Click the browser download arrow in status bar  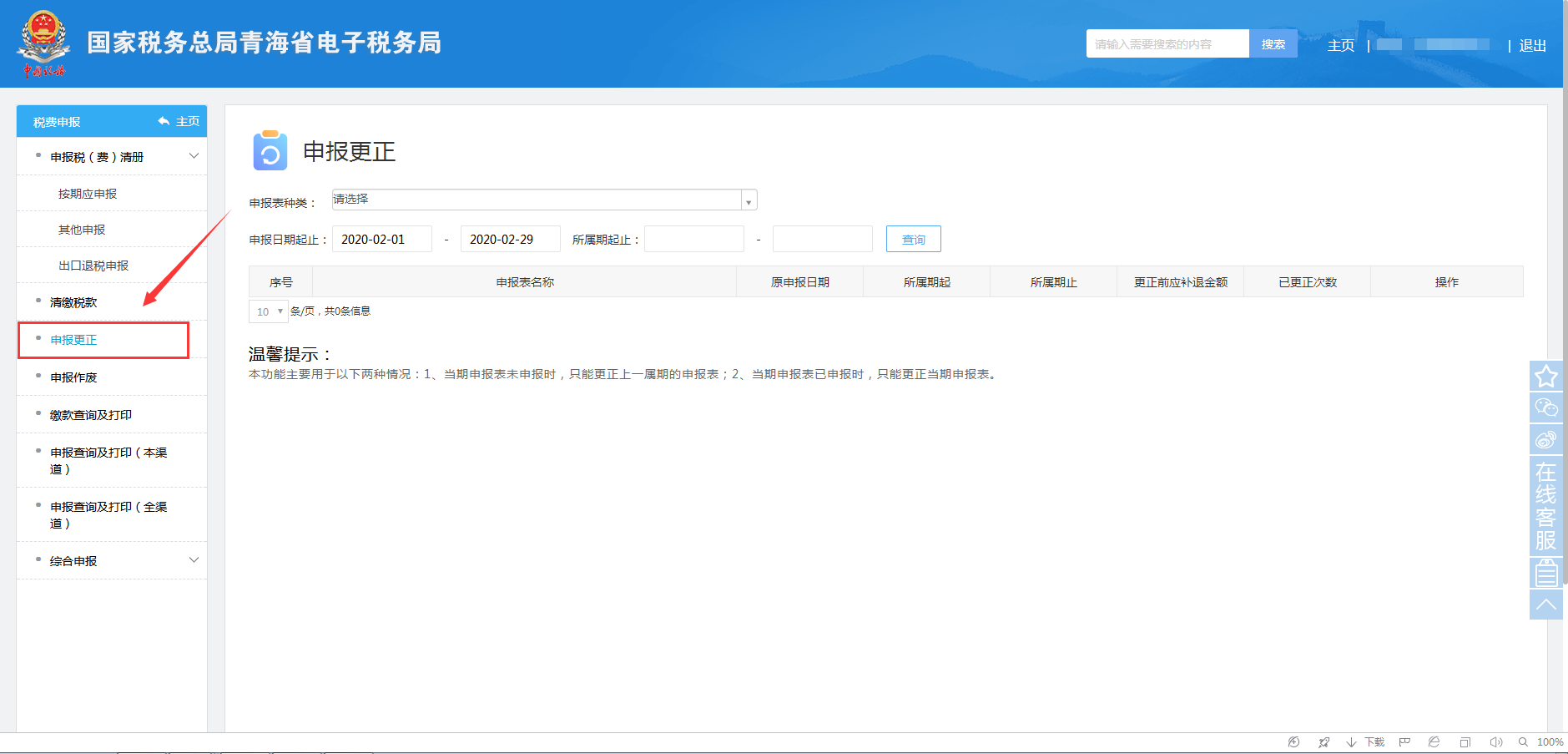coord(1351,742)
